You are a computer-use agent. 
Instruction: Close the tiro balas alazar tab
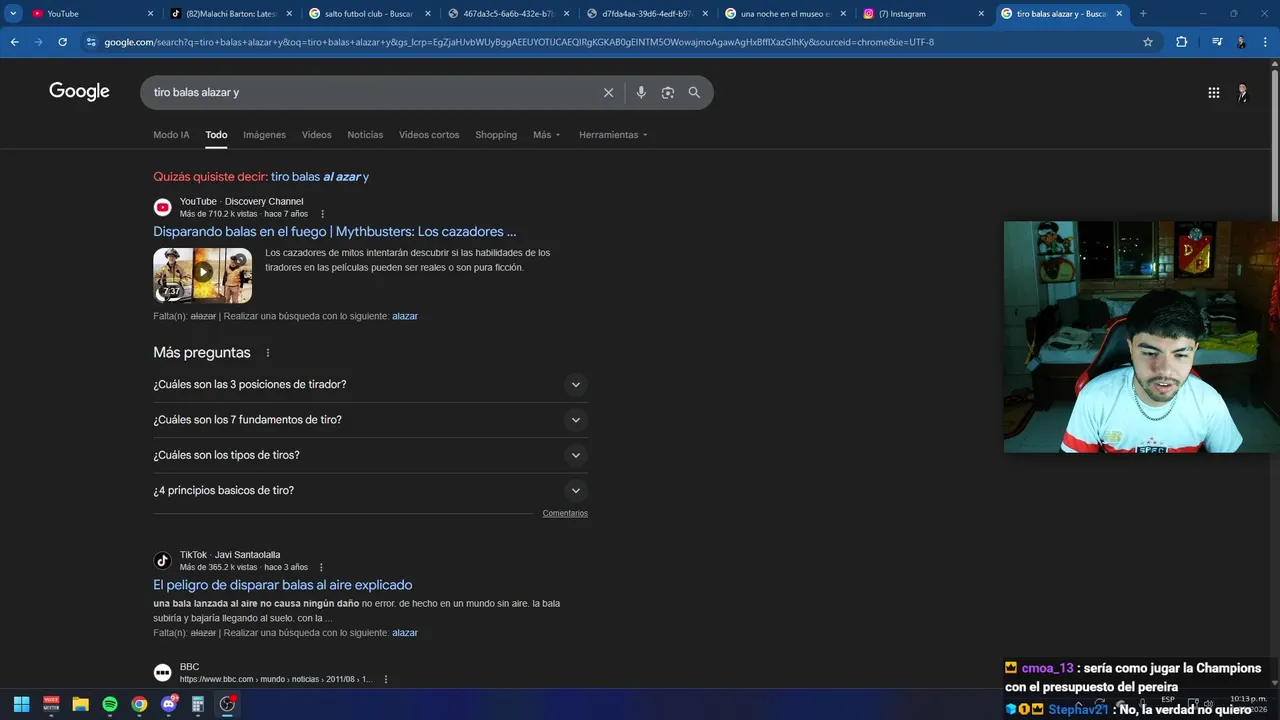point(1118,14)
